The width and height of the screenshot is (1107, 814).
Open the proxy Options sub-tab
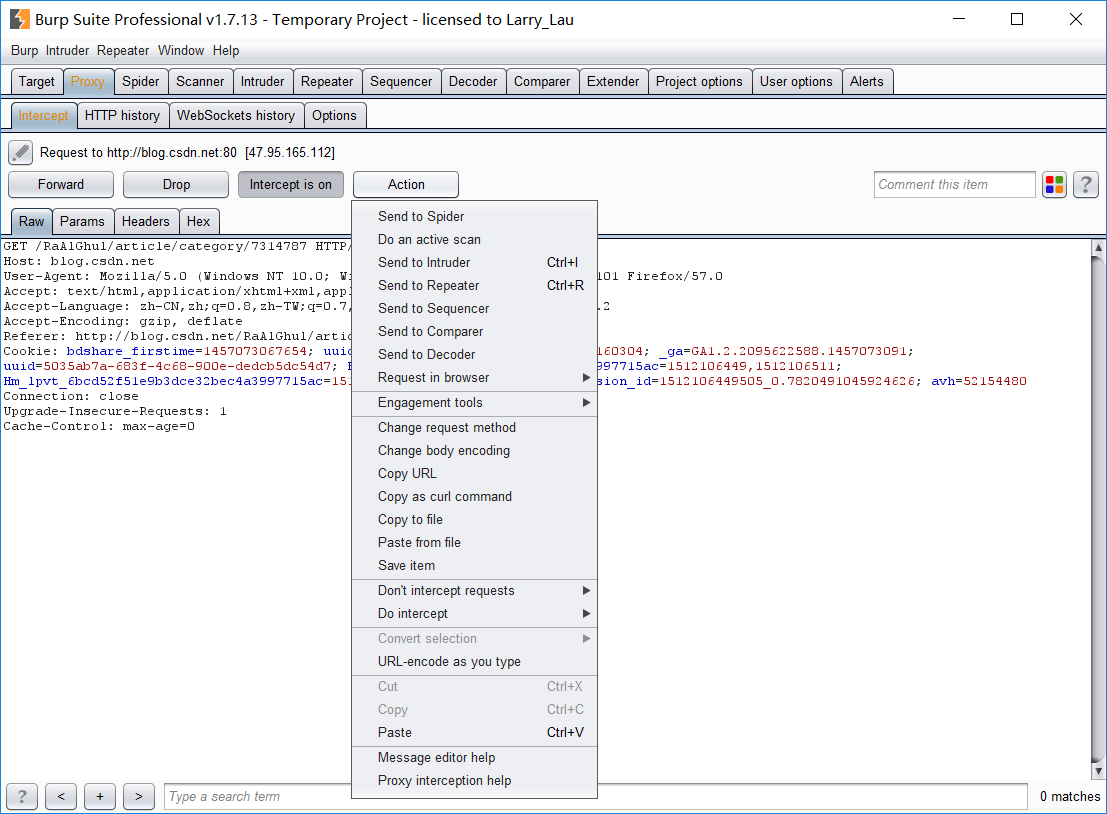(x=334, y=116)
